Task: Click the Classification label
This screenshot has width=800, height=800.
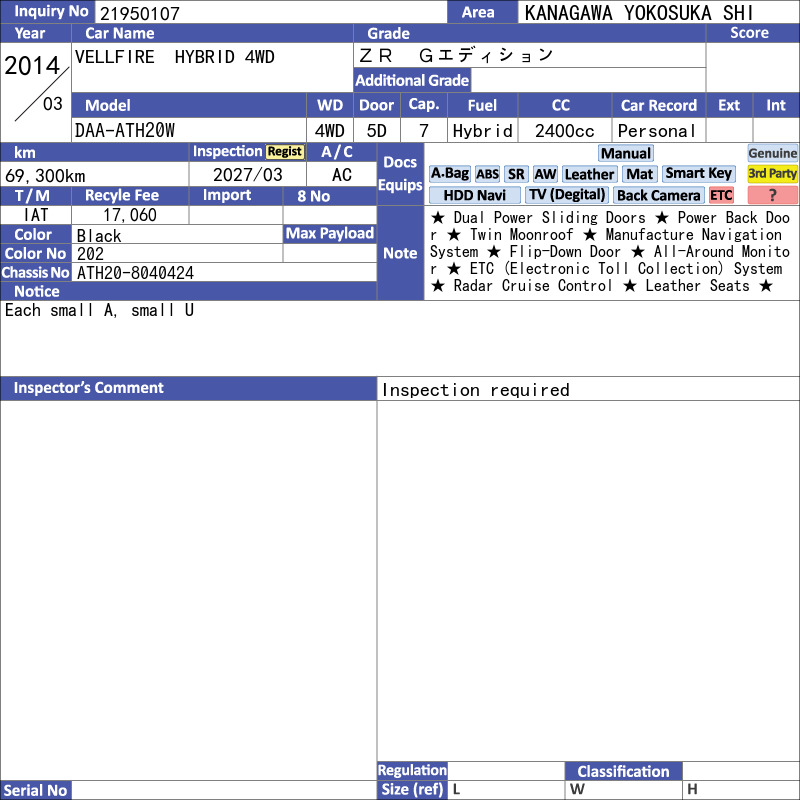Action: (x=623, y=771)
